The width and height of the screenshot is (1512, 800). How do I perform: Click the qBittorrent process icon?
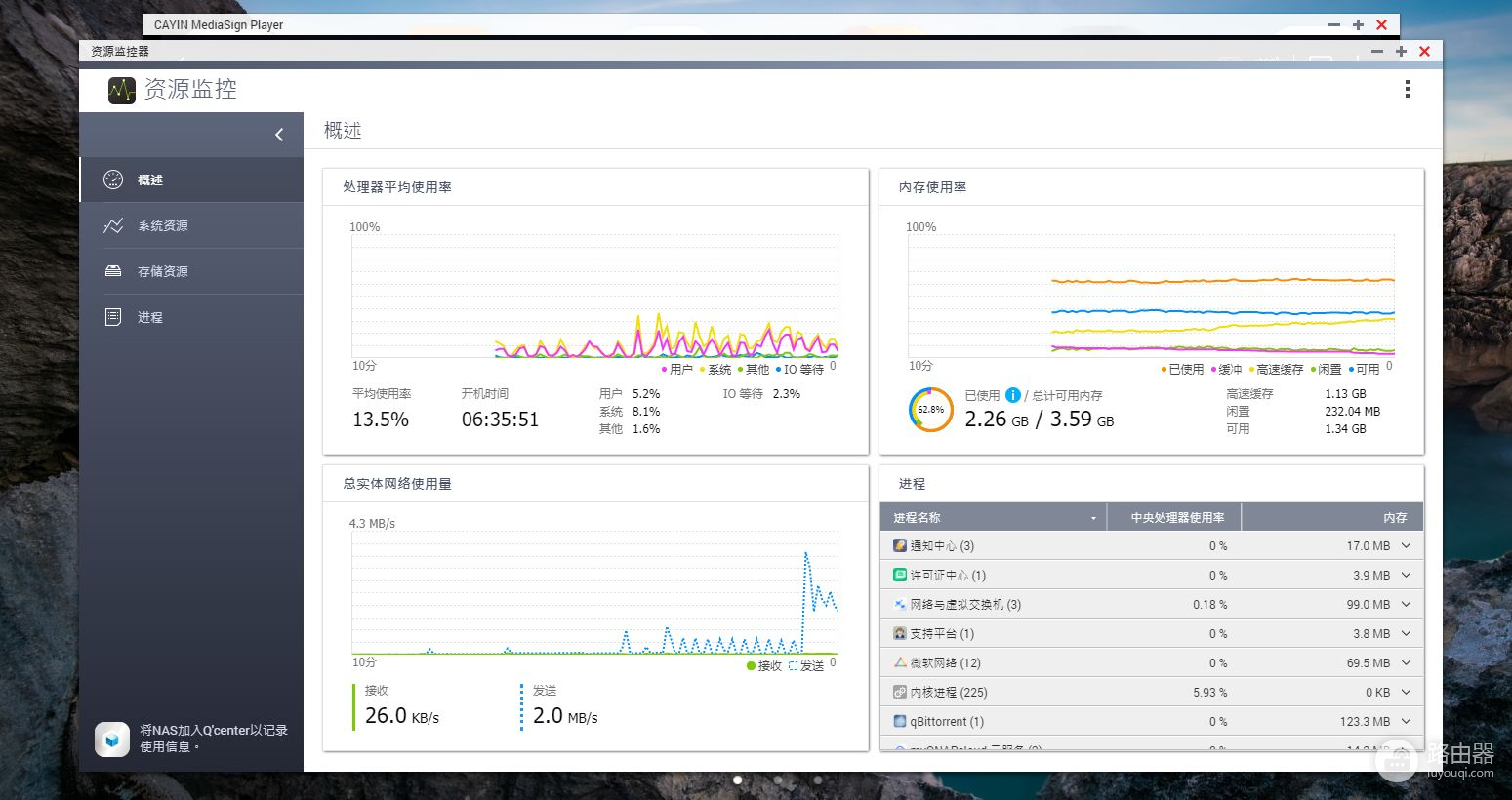[900, 721]
